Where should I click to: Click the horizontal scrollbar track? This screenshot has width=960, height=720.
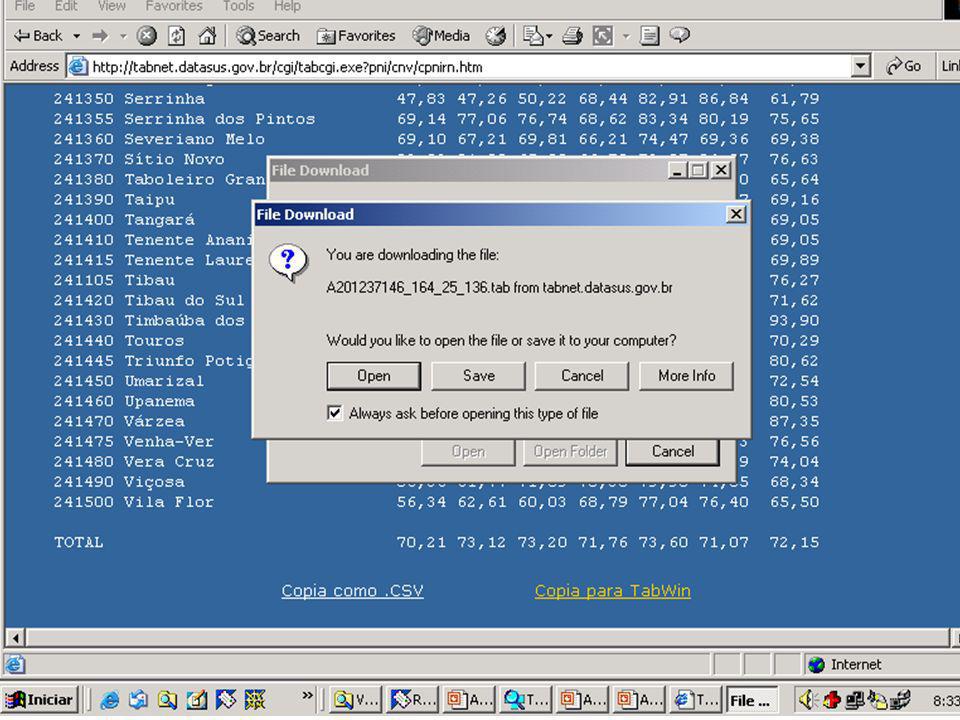[487, 638]
